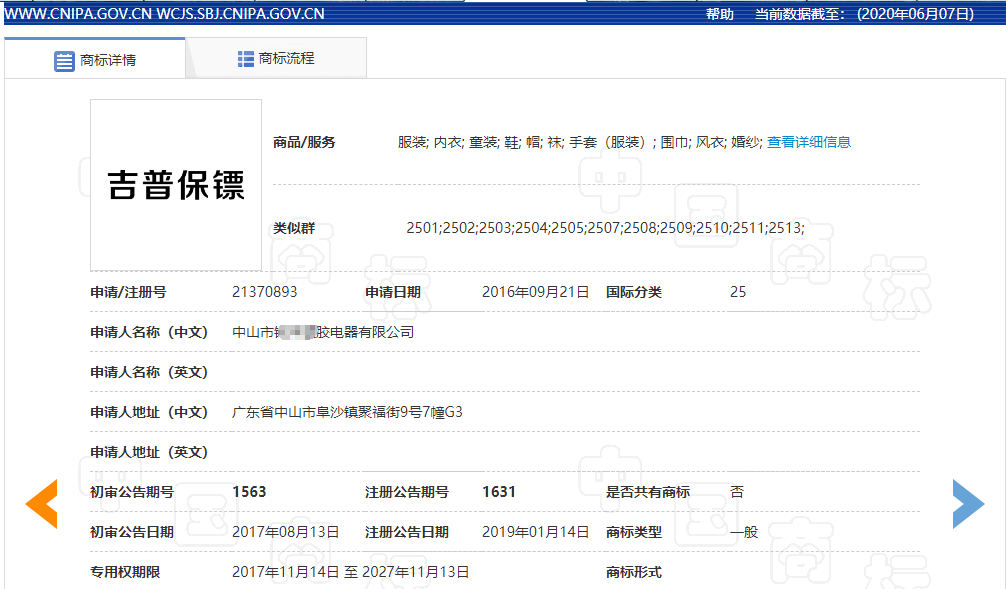Screen dimensions: 1006x589
Task: Click the 国际分类 label
Action: pyautogui.click(x=633, y=292)
